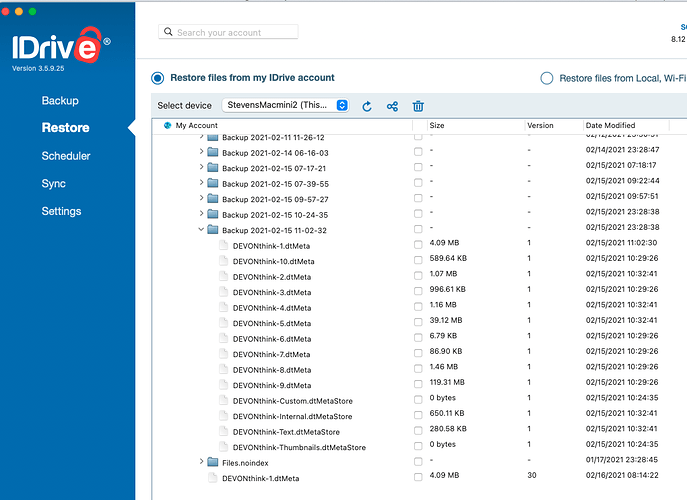Click file icon of DEVONthink-2.dtMeta

(x=223, y=277)
